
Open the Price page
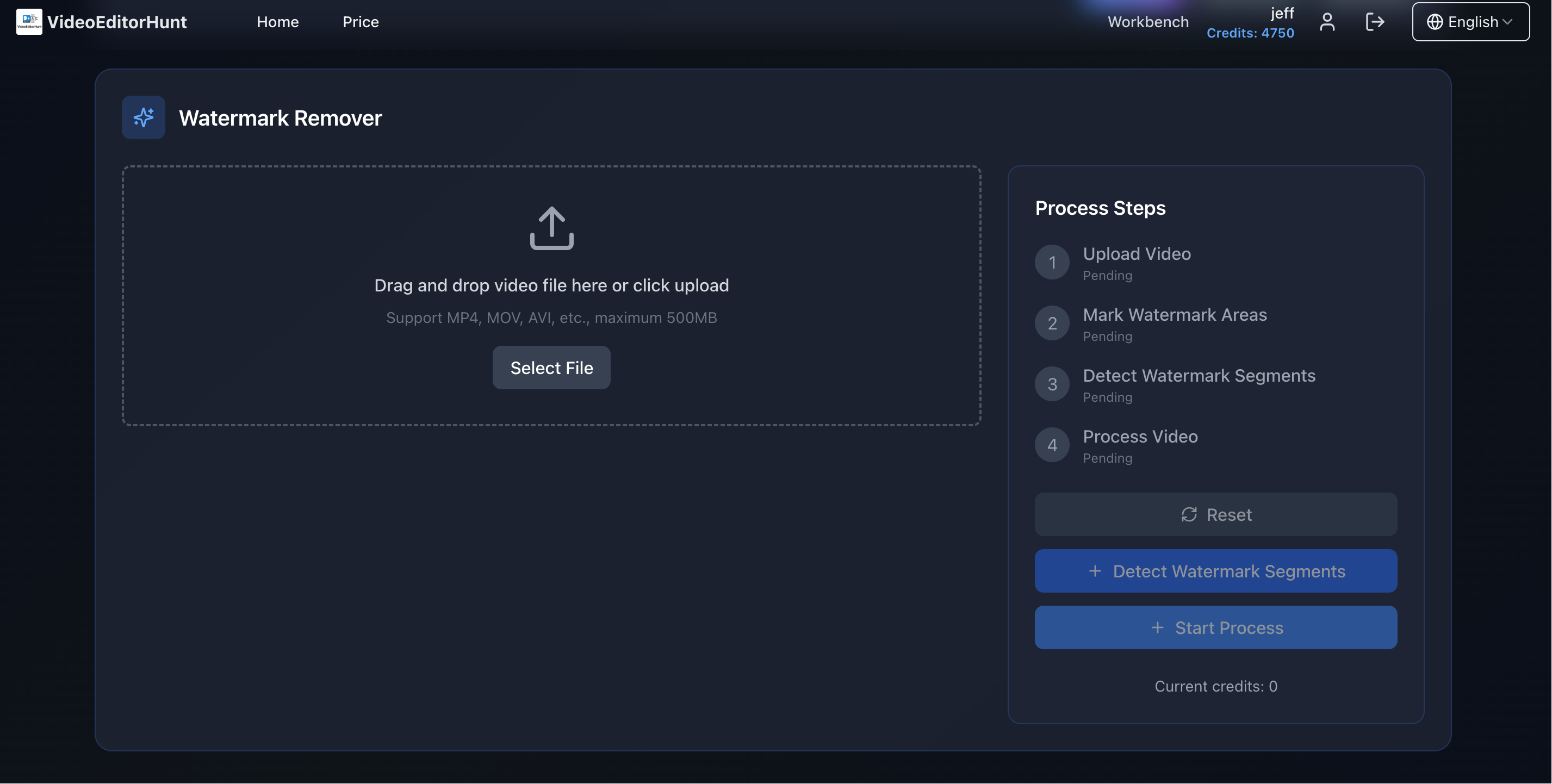pos(361,22)
